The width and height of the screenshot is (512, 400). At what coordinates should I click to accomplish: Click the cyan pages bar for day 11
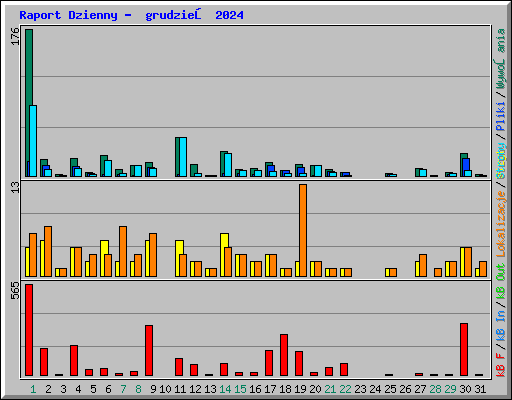pyautogui.click(x=183, y=157)
